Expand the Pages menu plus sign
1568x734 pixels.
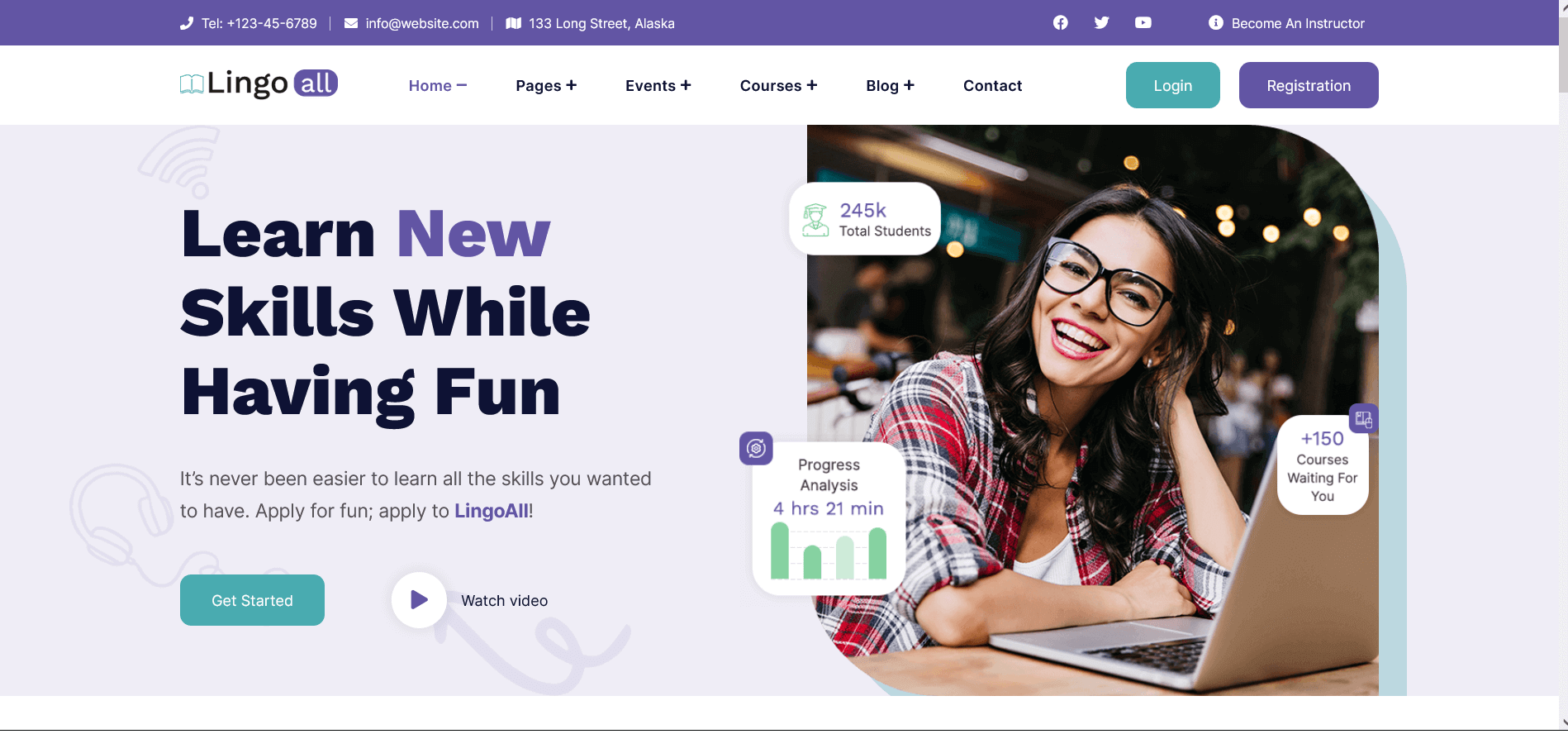[x=572, y=85]
